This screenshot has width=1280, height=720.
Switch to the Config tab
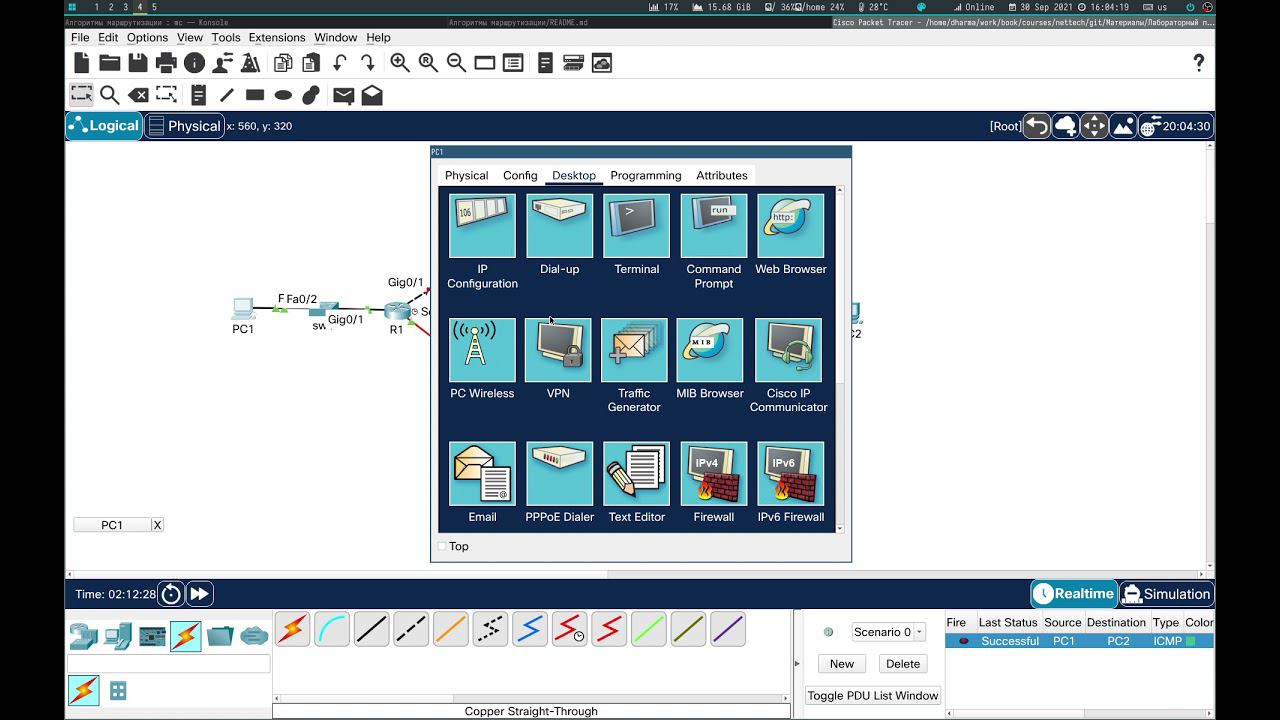520,175
